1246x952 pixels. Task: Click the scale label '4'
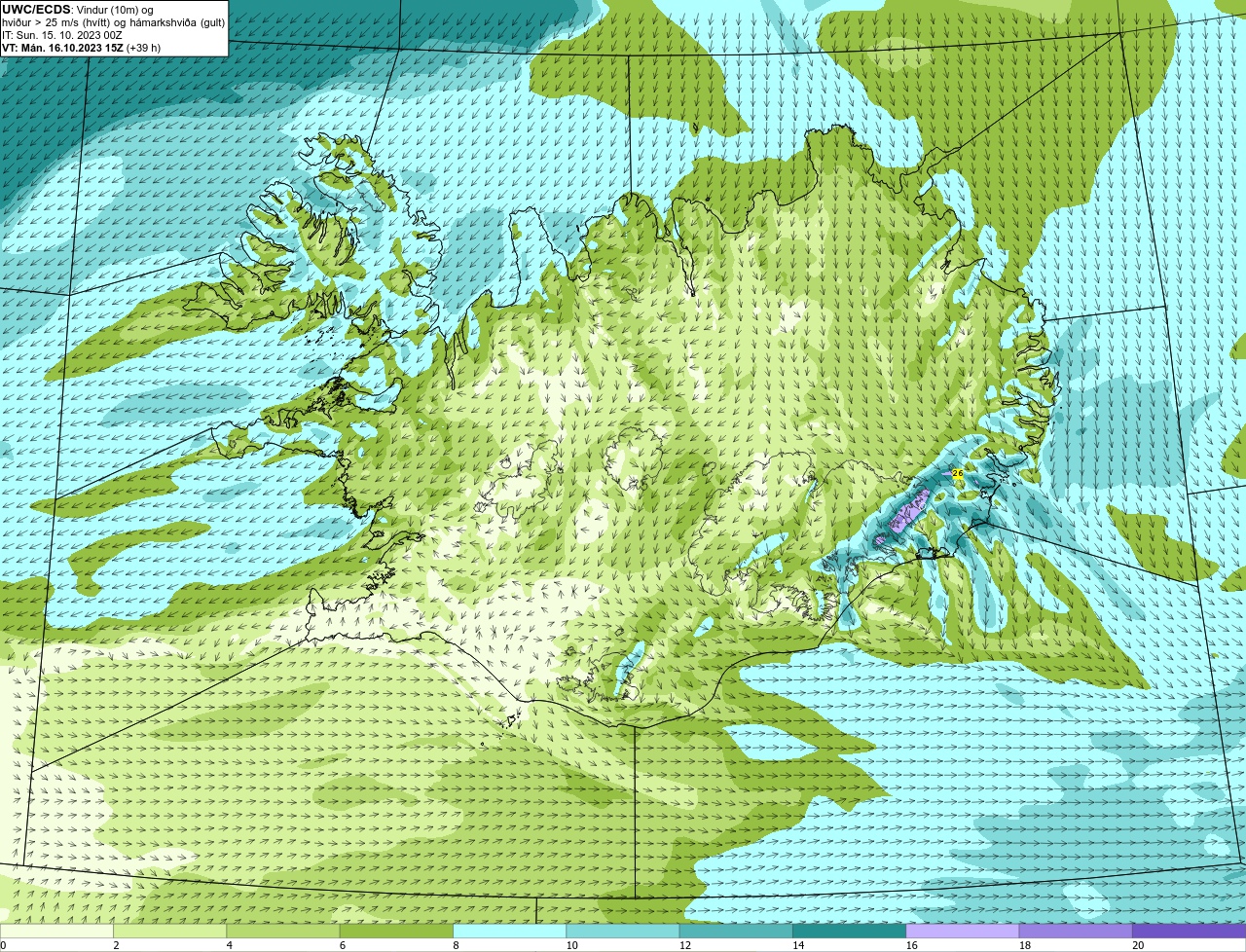click(230, 945)
